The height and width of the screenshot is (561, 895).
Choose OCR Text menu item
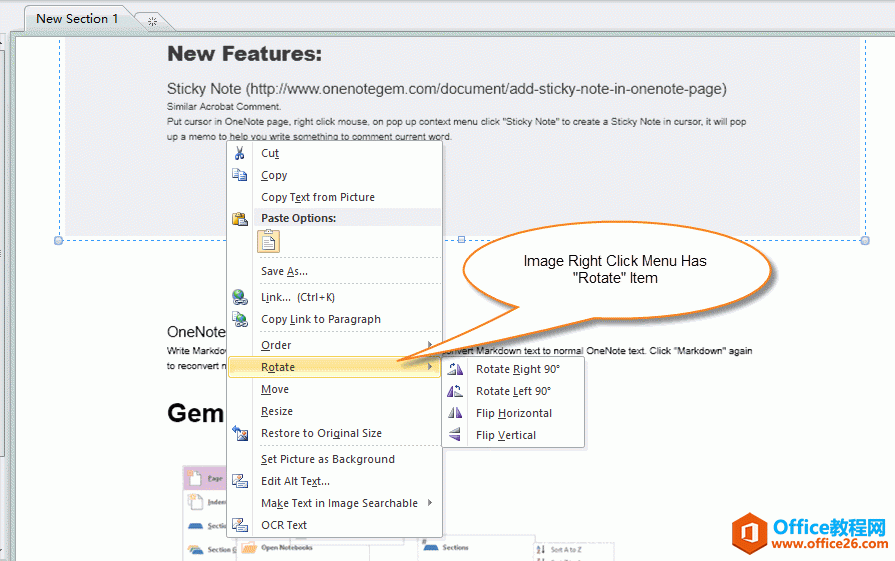tap(335, 525)
